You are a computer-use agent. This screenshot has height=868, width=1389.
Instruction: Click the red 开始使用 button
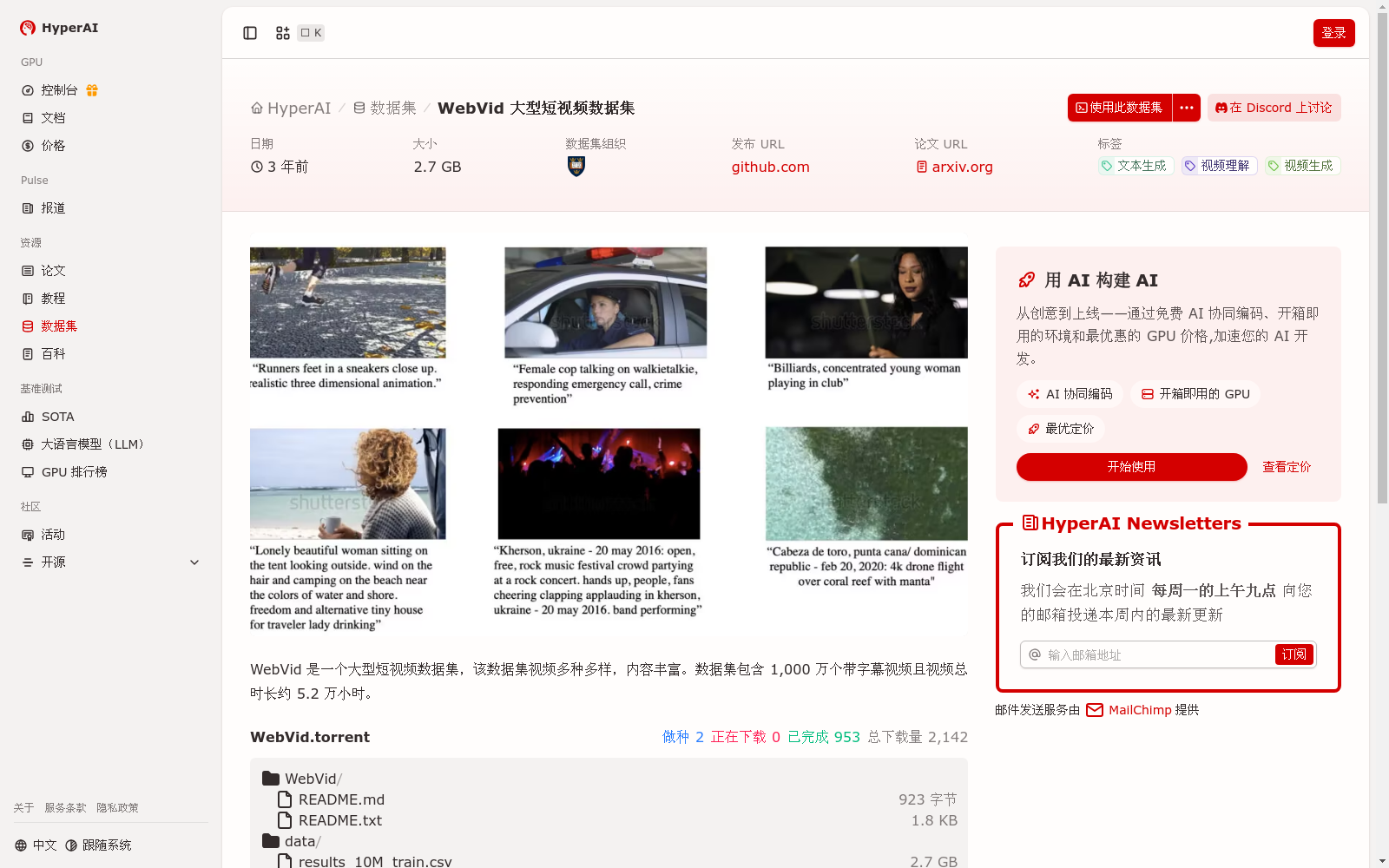(1131, 467)
